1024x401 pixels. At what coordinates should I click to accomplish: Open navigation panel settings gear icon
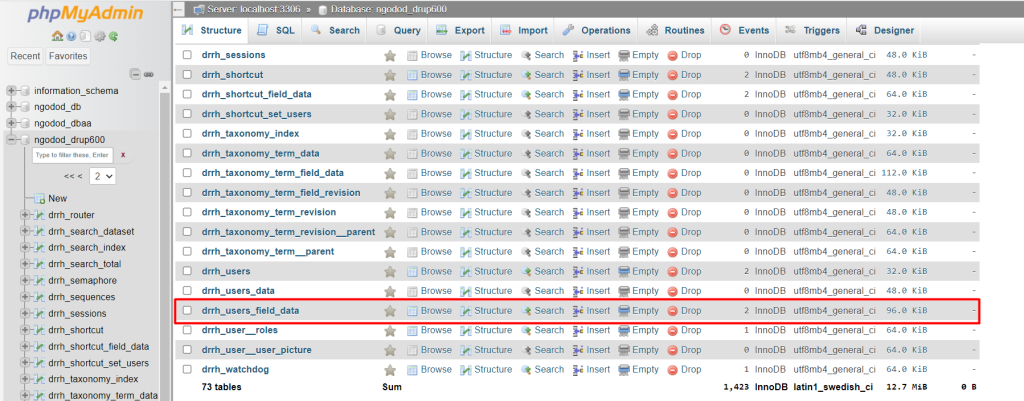click(x=100, y=37)
